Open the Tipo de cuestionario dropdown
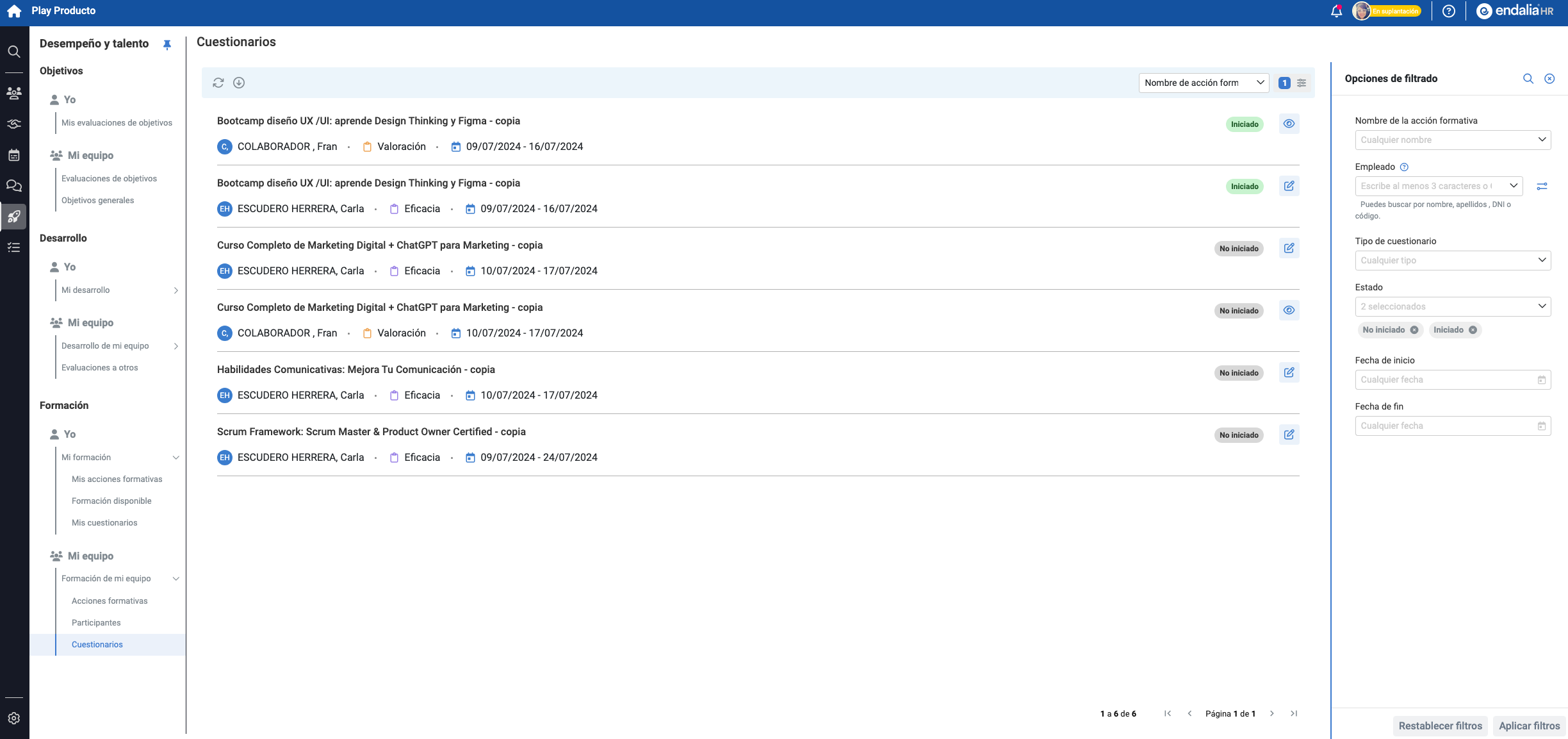This screenshot has height=739, width=1568. pos(1453,260)
